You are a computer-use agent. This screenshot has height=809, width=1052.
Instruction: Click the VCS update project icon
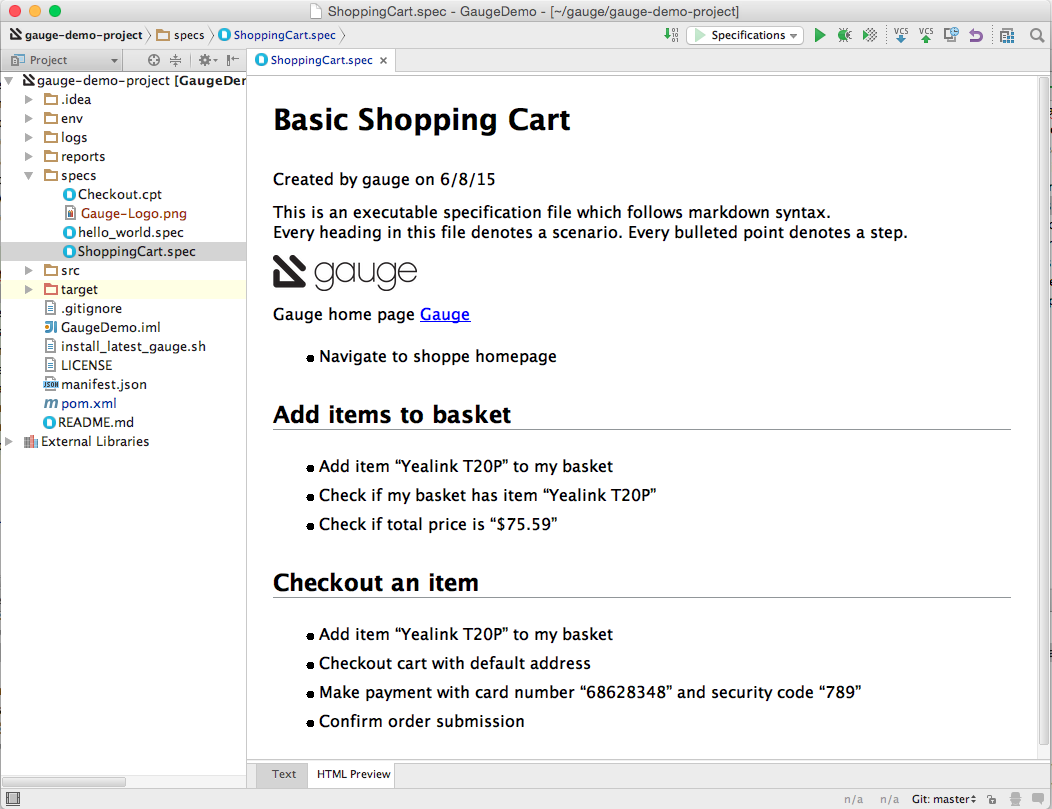pos(901,35)
